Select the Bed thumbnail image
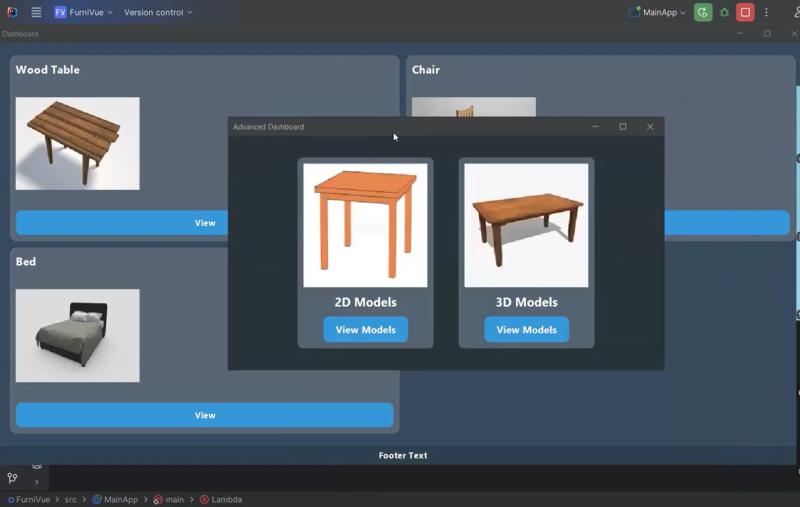 click(77, 335)
